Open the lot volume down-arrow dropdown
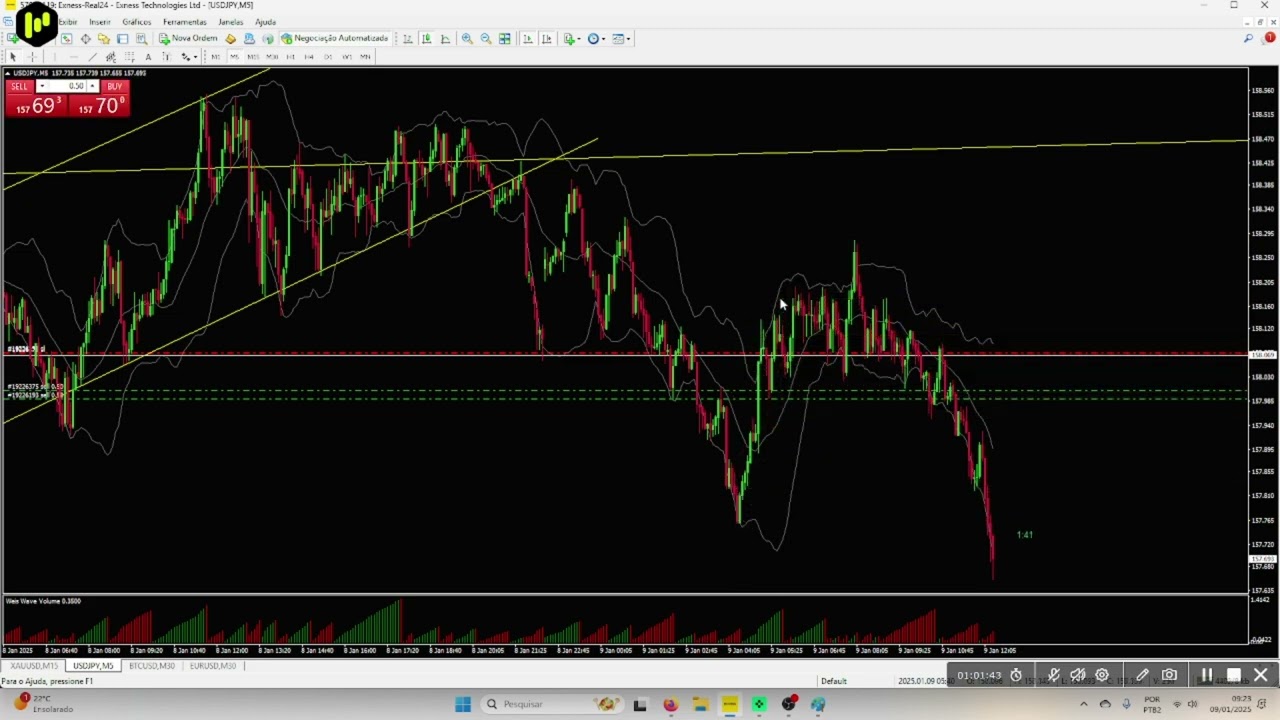1280x720 pixels. (x=41, y=86)
